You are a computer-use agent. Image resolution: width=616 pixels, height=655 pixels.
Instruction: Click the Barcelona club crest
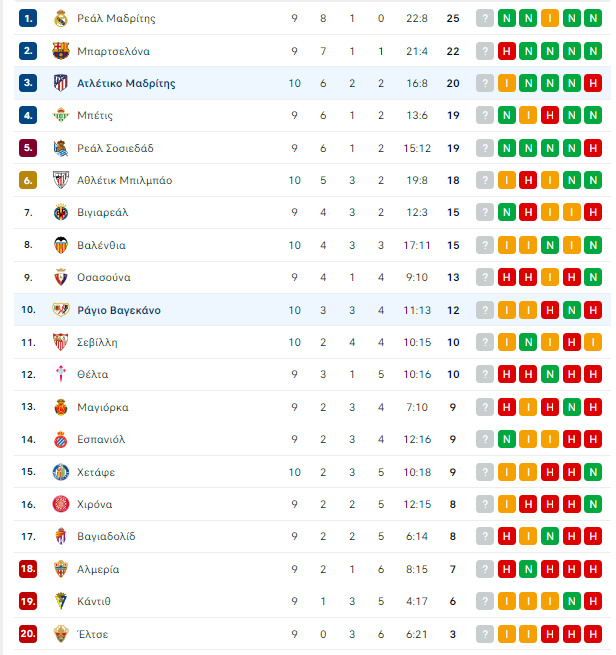coord(61,51)
